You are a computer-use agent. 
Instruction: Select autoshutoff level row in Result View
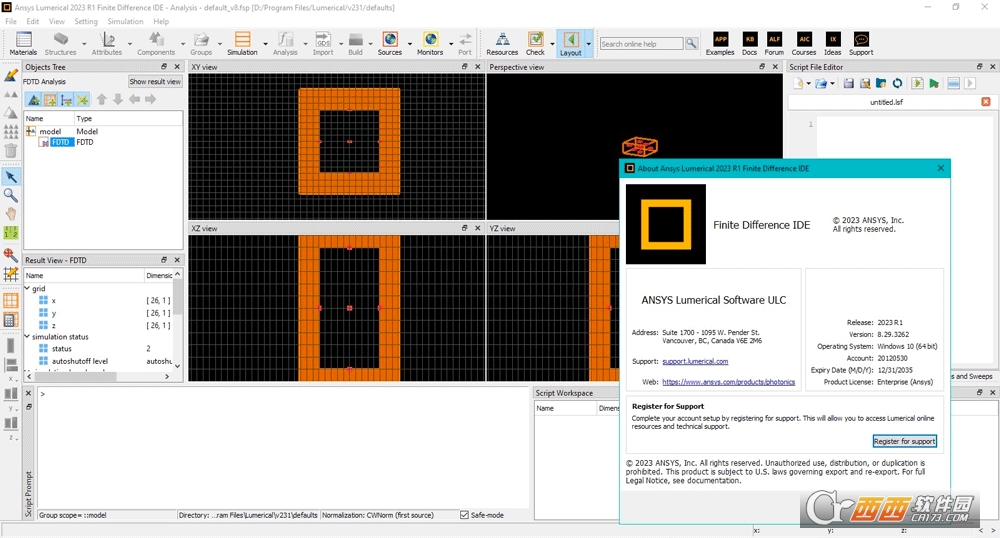click(x=100, y=361)
